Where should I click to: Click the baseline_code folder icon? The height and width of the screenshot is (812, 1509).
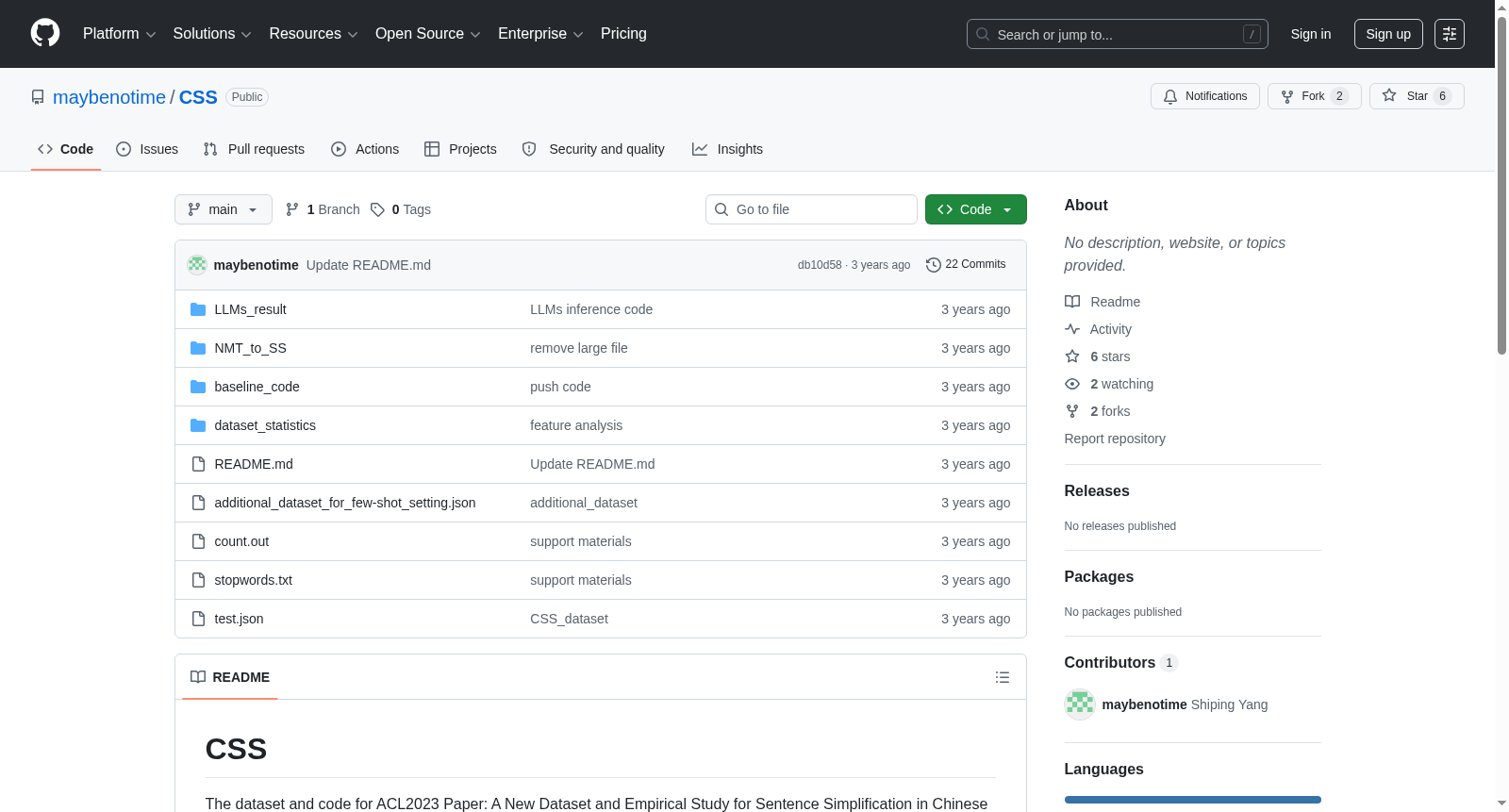(x=198, y=387)
